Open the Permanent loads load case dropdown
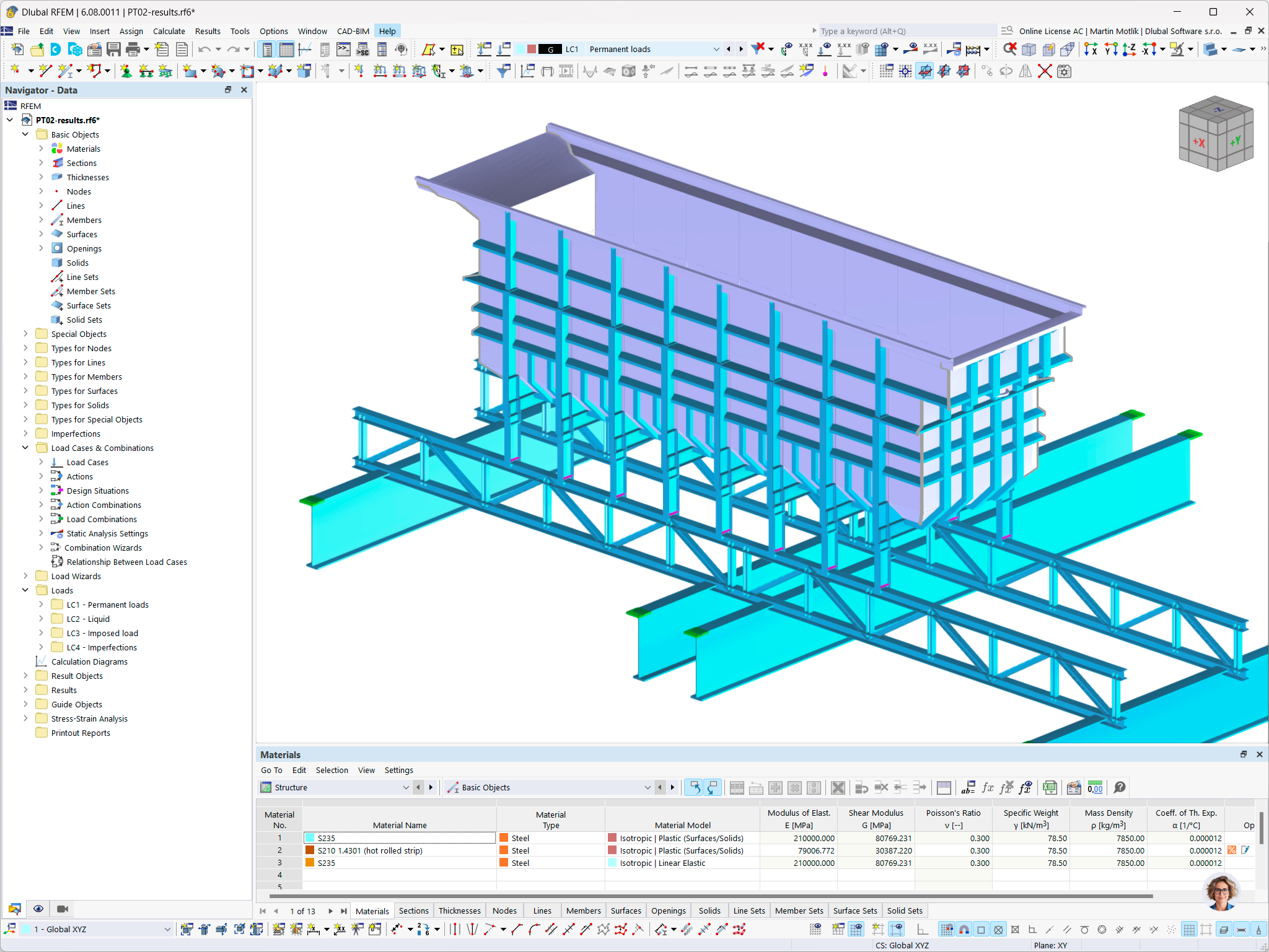This screenshot has width=1269, height=952. [716, 50]
